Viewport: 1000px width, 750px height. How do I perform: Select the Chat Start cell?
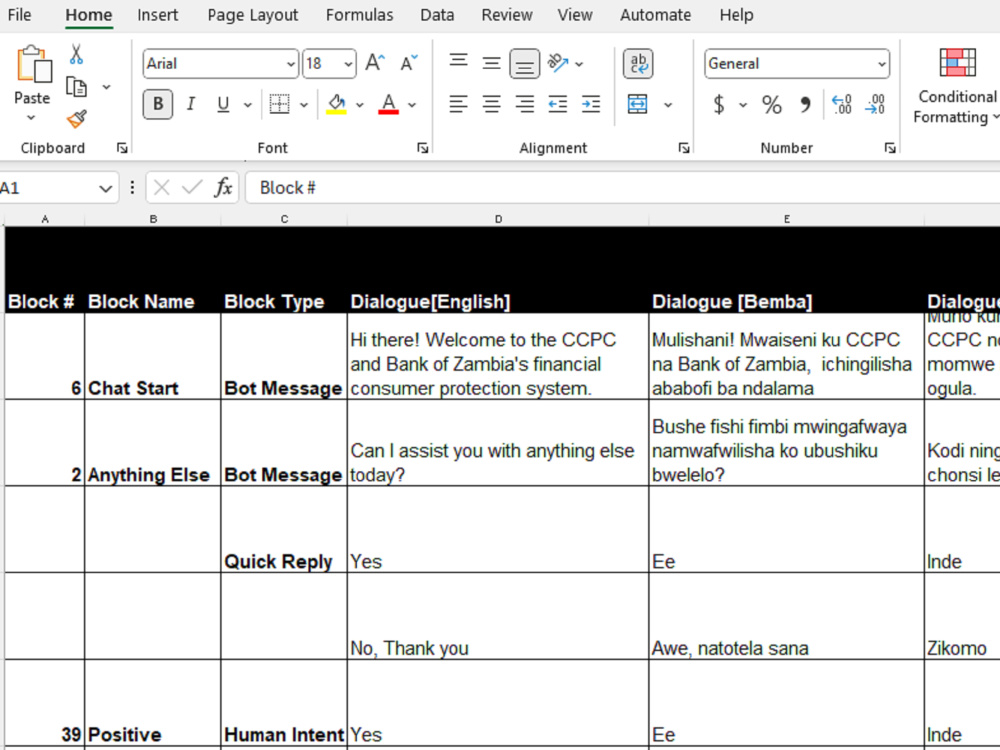tap(152, 357)
